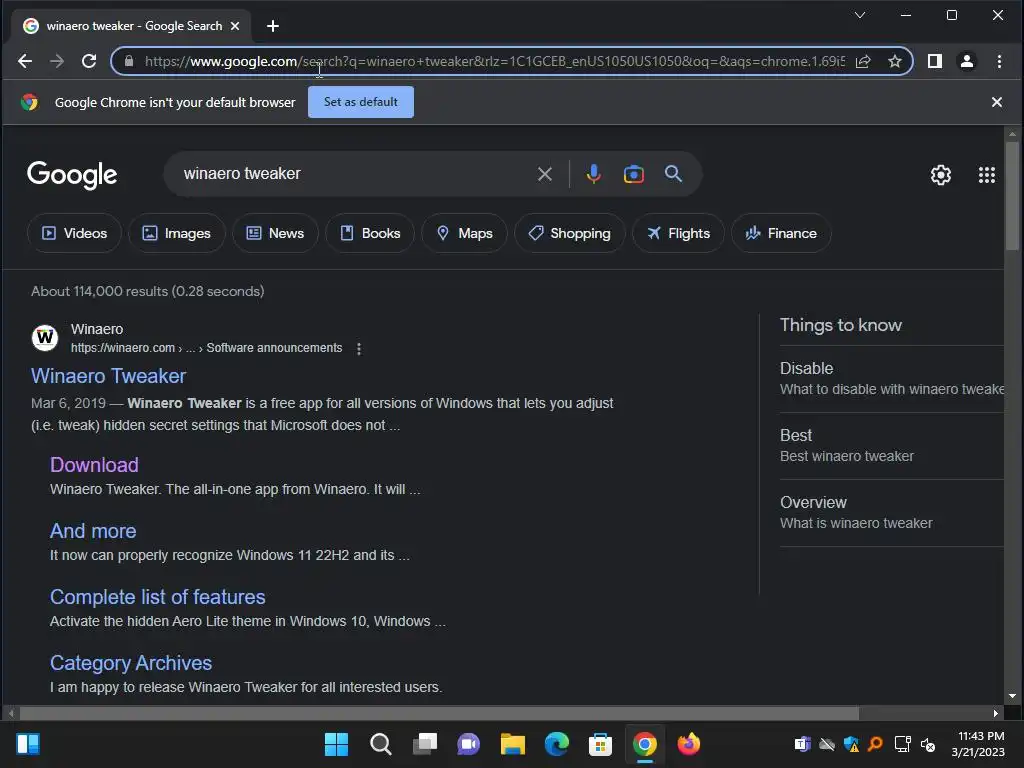Image resolution: width=1024 pixels, height=768 pixels.
Task: Open the And more sitelink
Action: click(x=93, y=531)
